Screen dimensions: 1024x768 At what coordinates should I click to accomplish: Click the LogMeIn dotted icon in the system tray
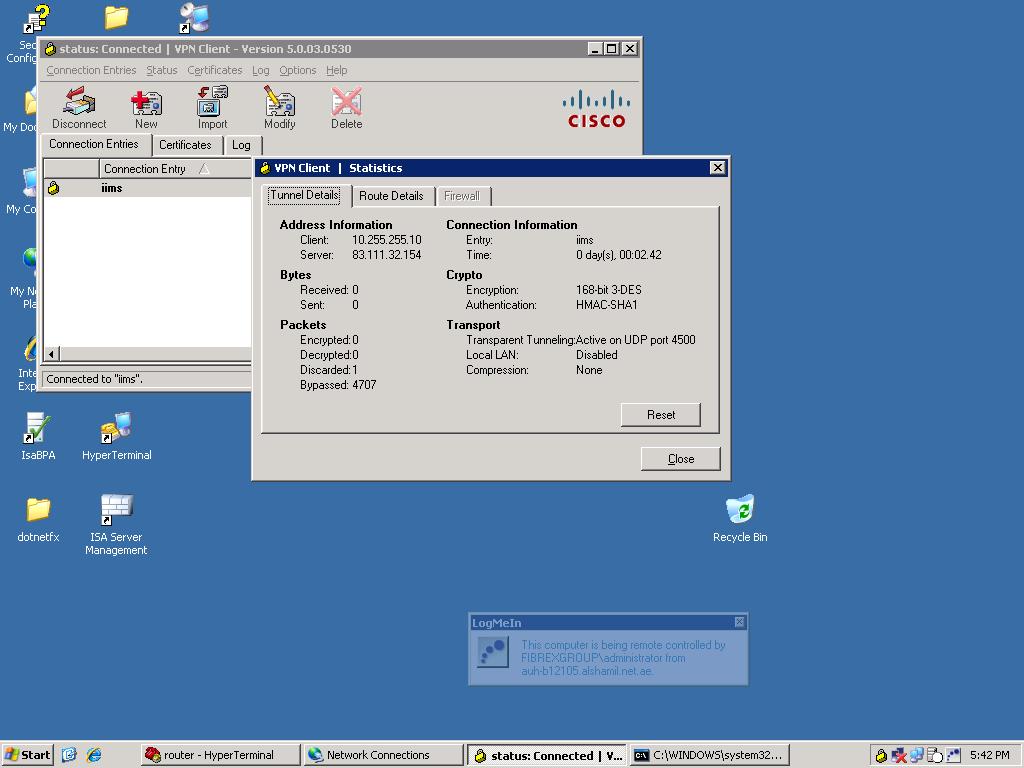953,756
